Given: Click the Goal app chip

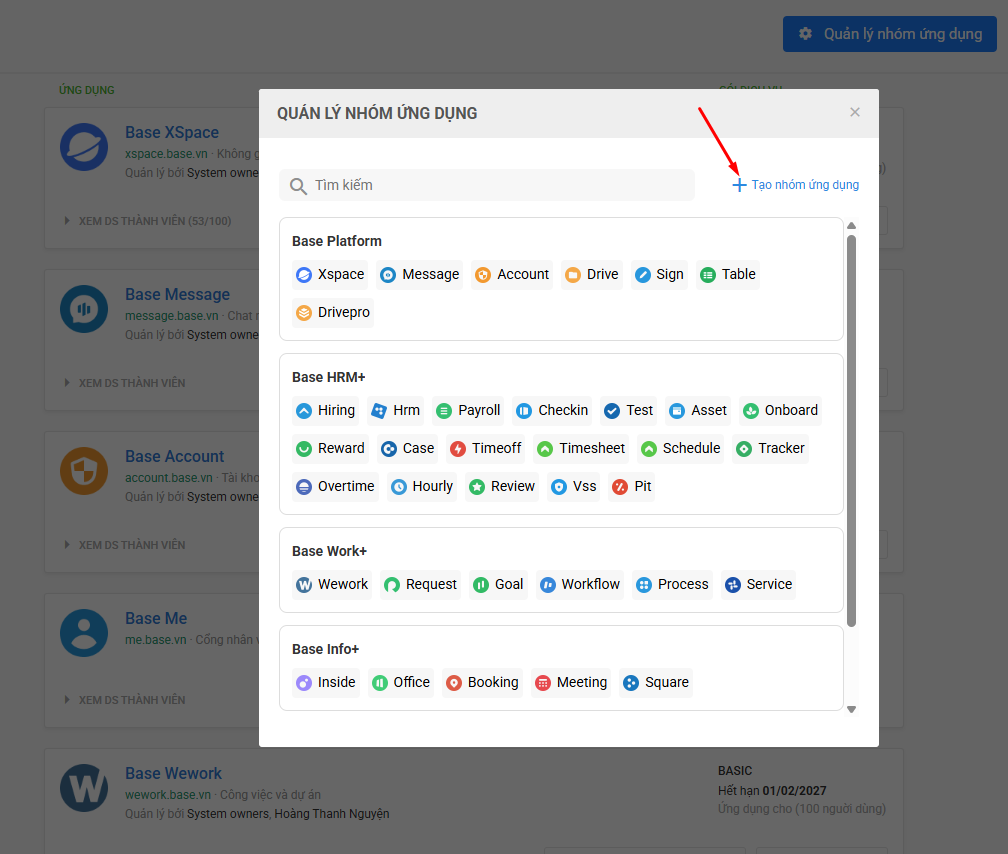Looking at the screenshot, I should [x=498, y=585].
